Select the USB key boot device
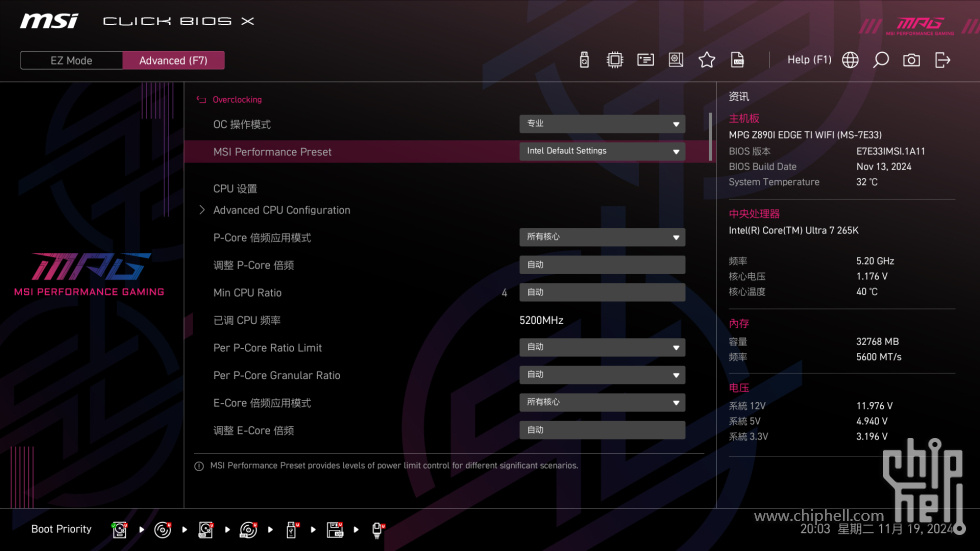The width and height of the screenshot is (980, 551). coord(291,530)
